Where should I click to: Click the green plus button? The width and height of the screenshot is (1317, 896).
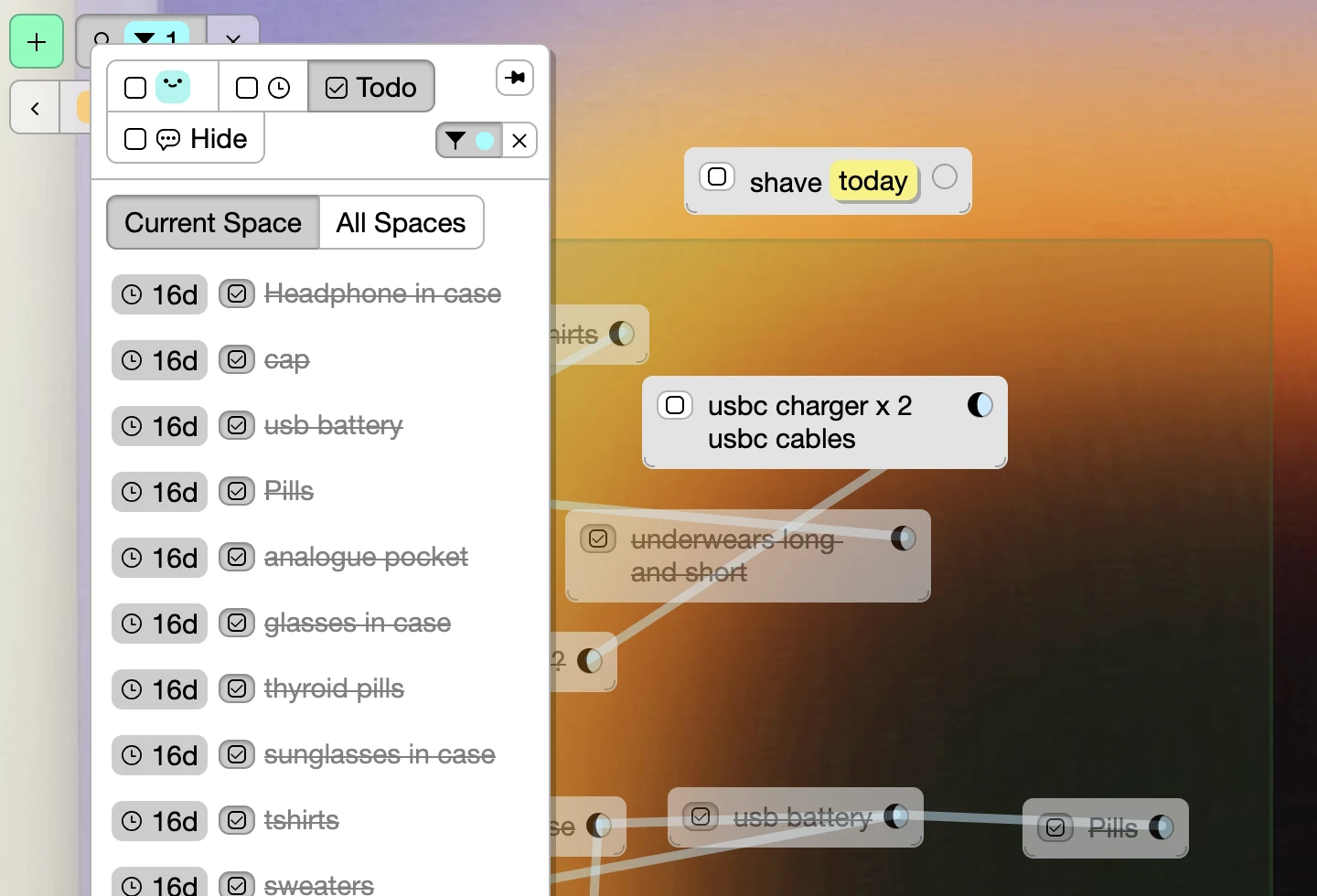[37, 42]
